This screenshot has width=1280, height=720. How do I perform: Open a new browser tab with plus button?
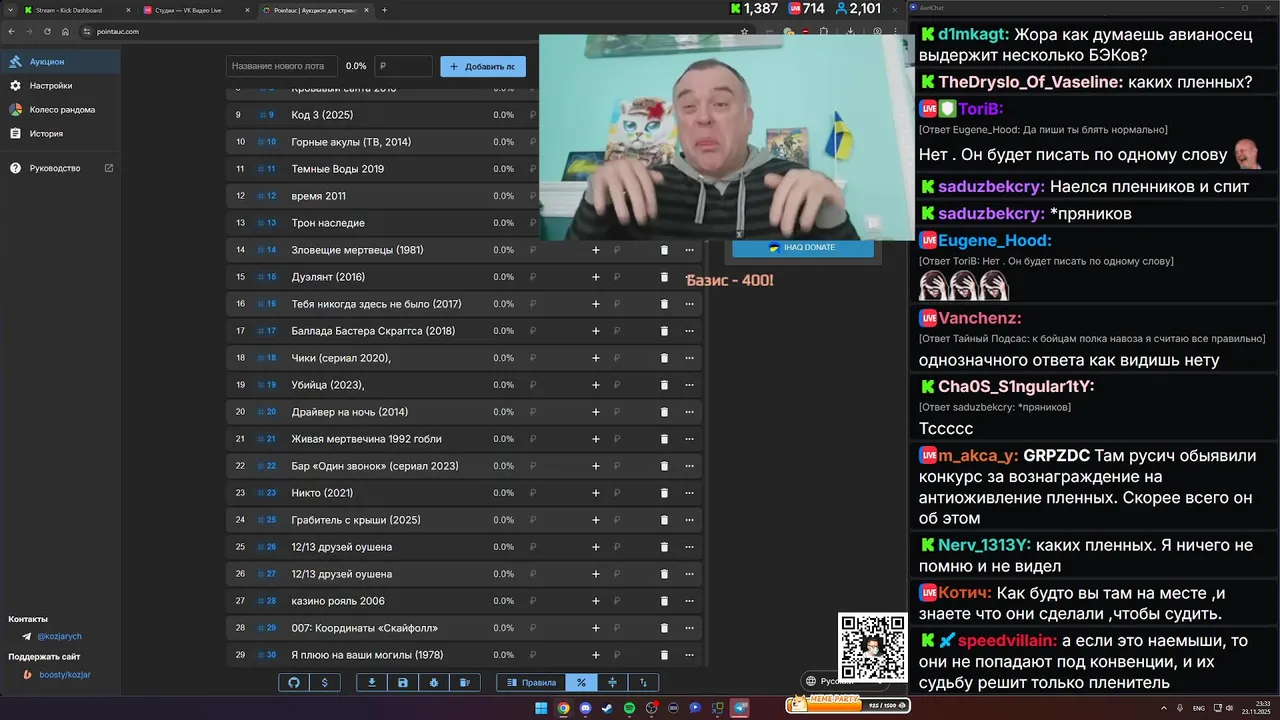(x=385, y=10)
